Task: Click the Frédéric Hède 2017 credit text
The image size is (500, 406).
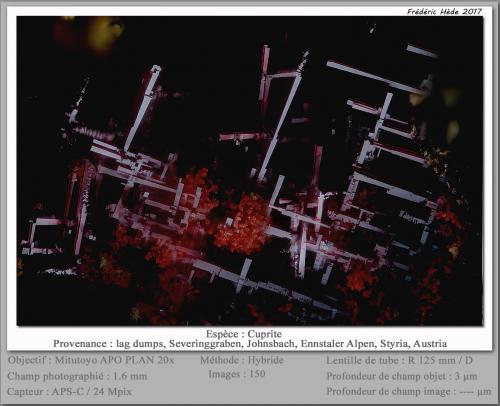Action: click(444, 11)
